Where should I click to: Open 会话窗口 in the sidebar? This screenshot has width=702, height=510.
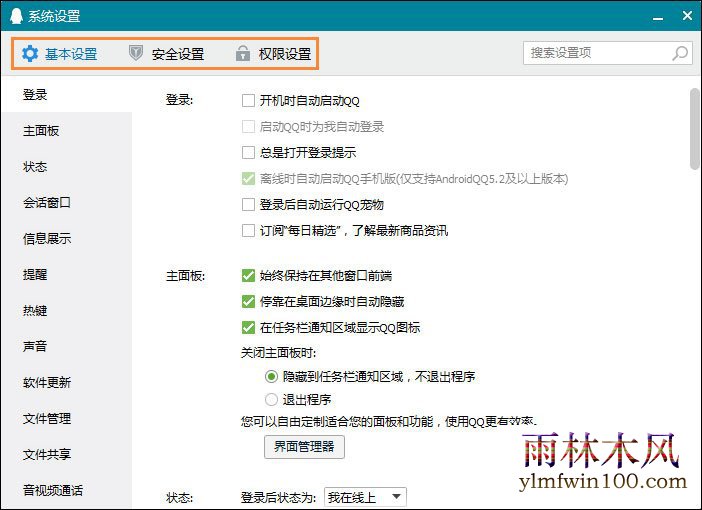click(x=66, y=202)
